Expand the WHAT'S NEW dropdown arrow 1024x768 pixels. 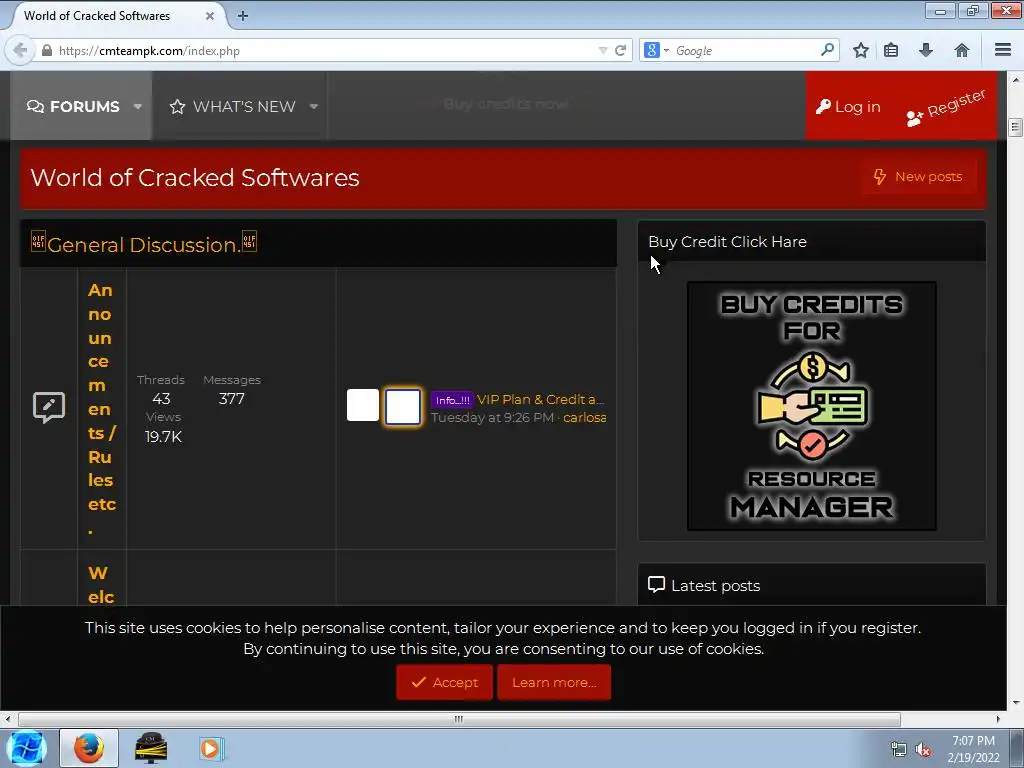(313, 106)
